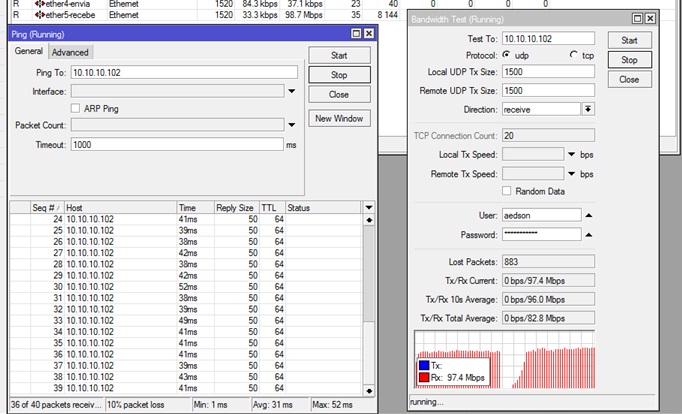Image resolution: width=682 pixels, height=414 pixels.
Task: Enable the Random Data checkbox
Action: pyautogui.click(x=506, y=190)
